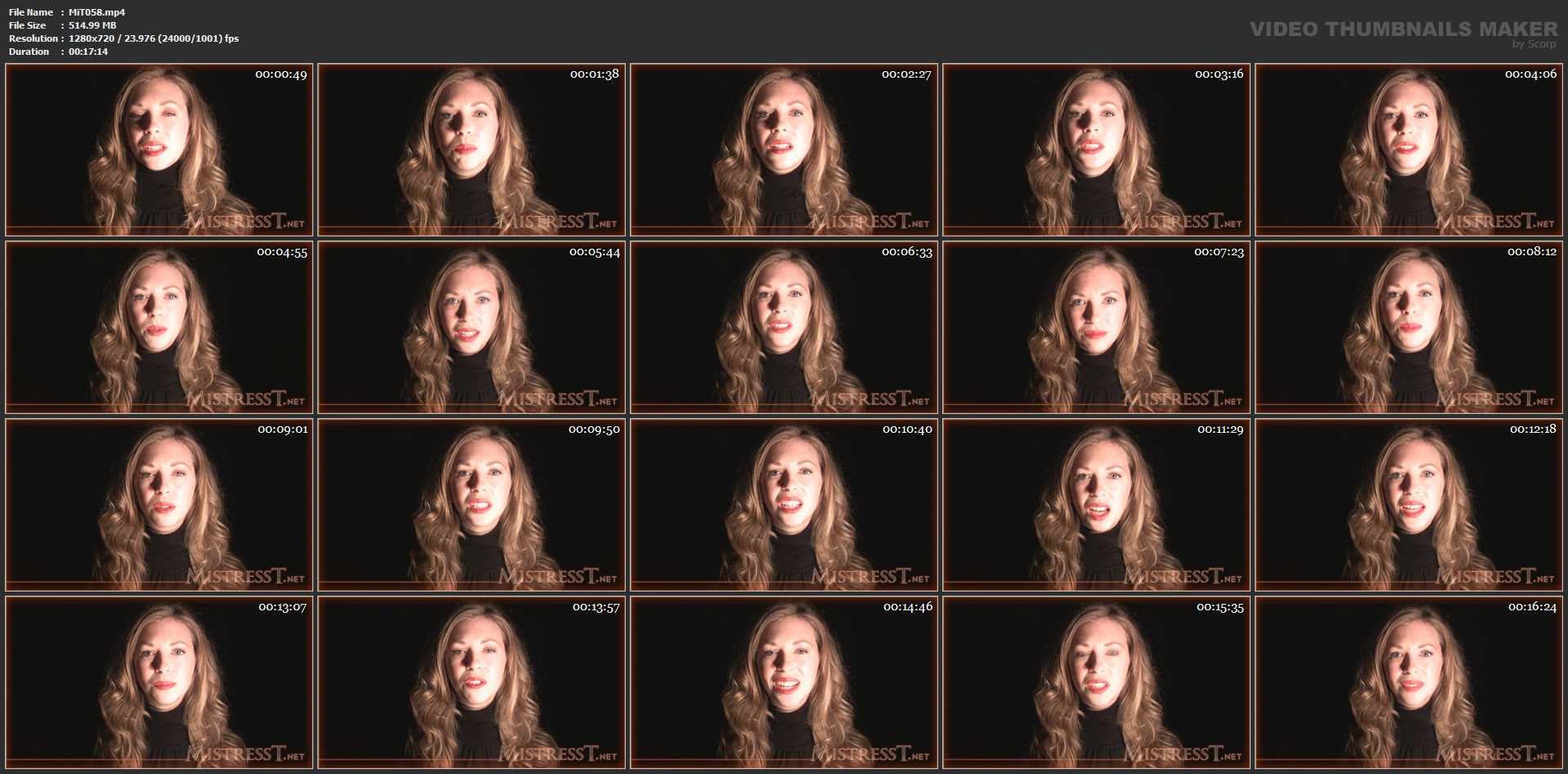This screenshot has width=1568, height=774.
Task: Click the 'File Size' label
Action: coord(27,25)
